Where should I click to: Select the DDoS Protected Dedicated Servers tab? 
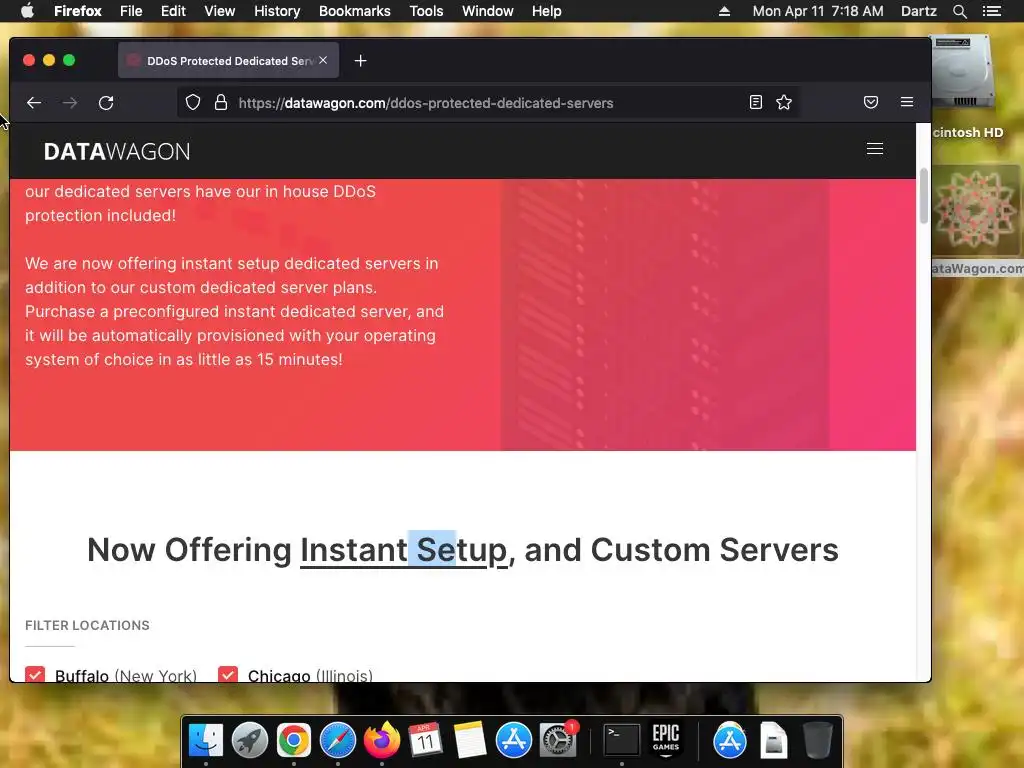[229, 61]
